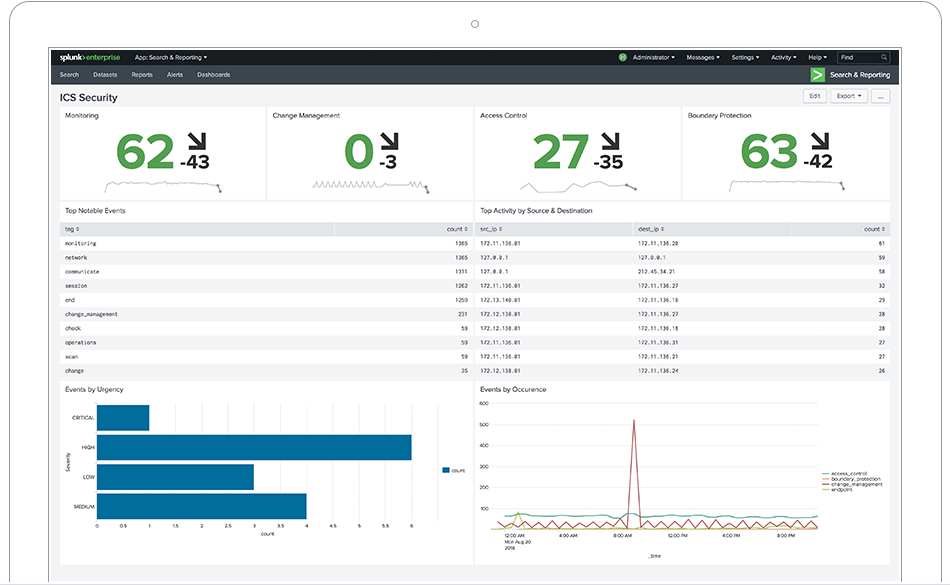Click destination IP 172.11.136.20
The height and width of the screenshot is (585, 950).
[x=658, y=243]
